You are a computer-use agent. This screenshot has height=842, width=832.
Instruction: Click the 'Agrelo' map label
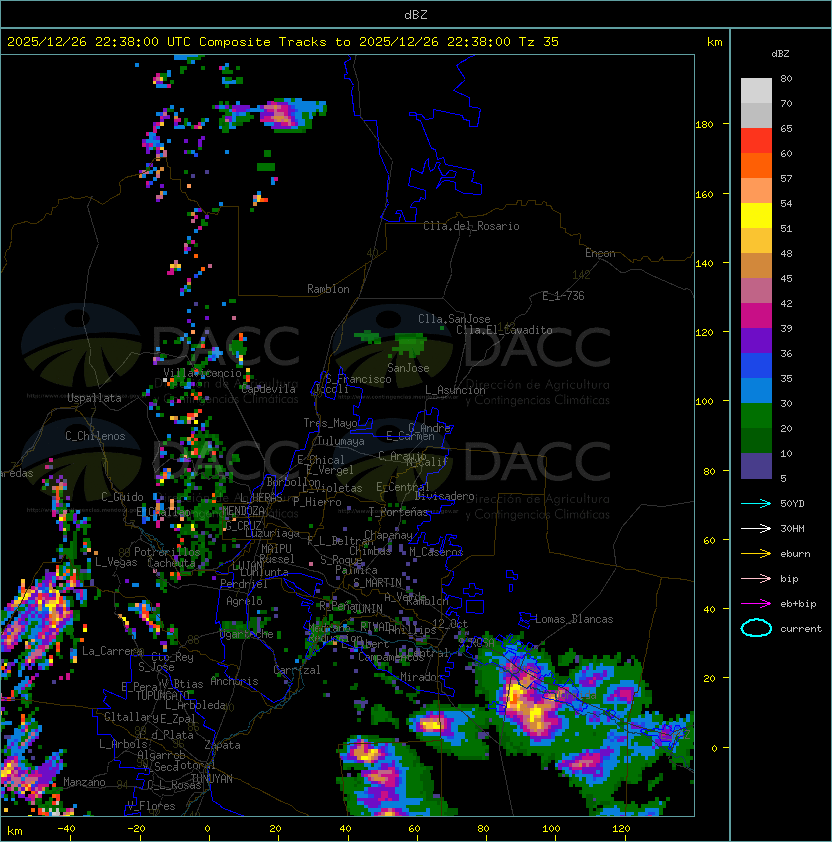pyautogui.click(x=244, y=601)
